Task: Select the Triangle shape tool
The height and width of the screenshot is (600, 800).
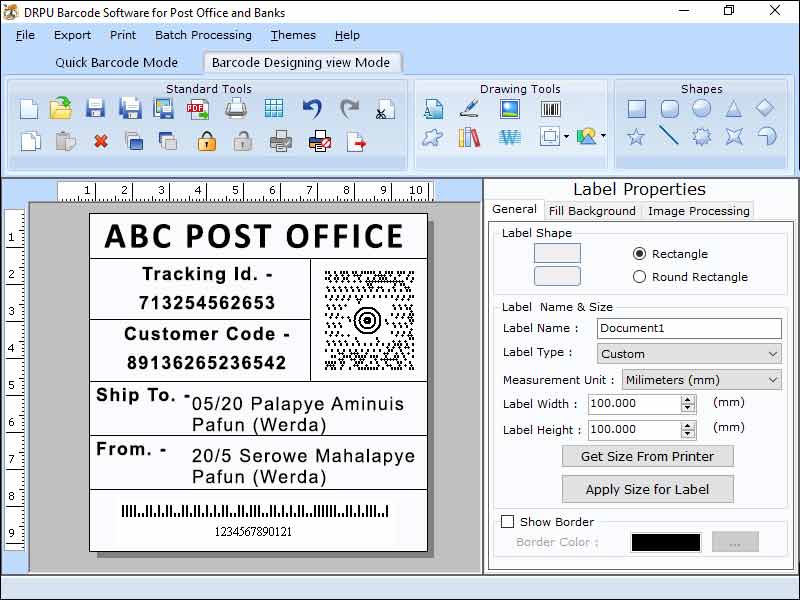Action: (x=733, y=108)
